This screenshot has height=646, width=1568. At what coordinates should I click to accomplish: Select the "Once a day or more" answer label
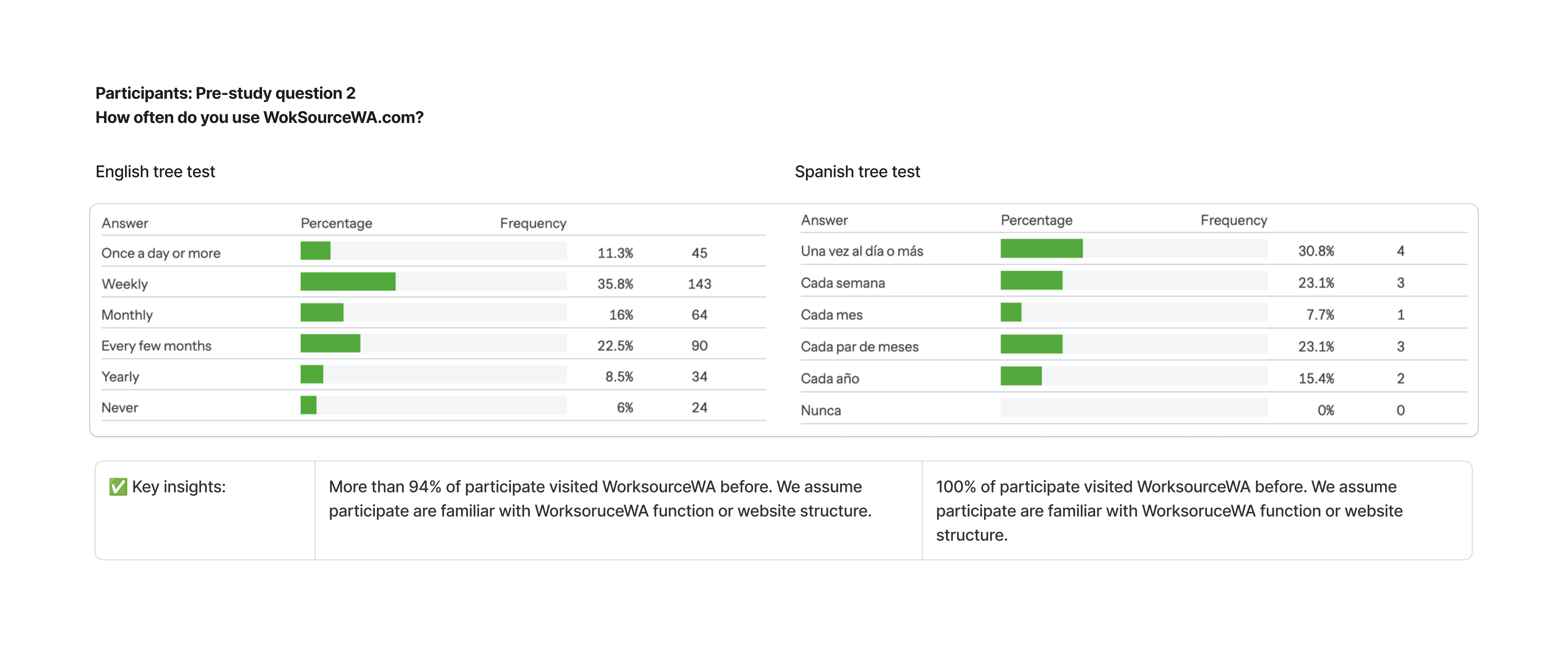(x=161, y=253)
